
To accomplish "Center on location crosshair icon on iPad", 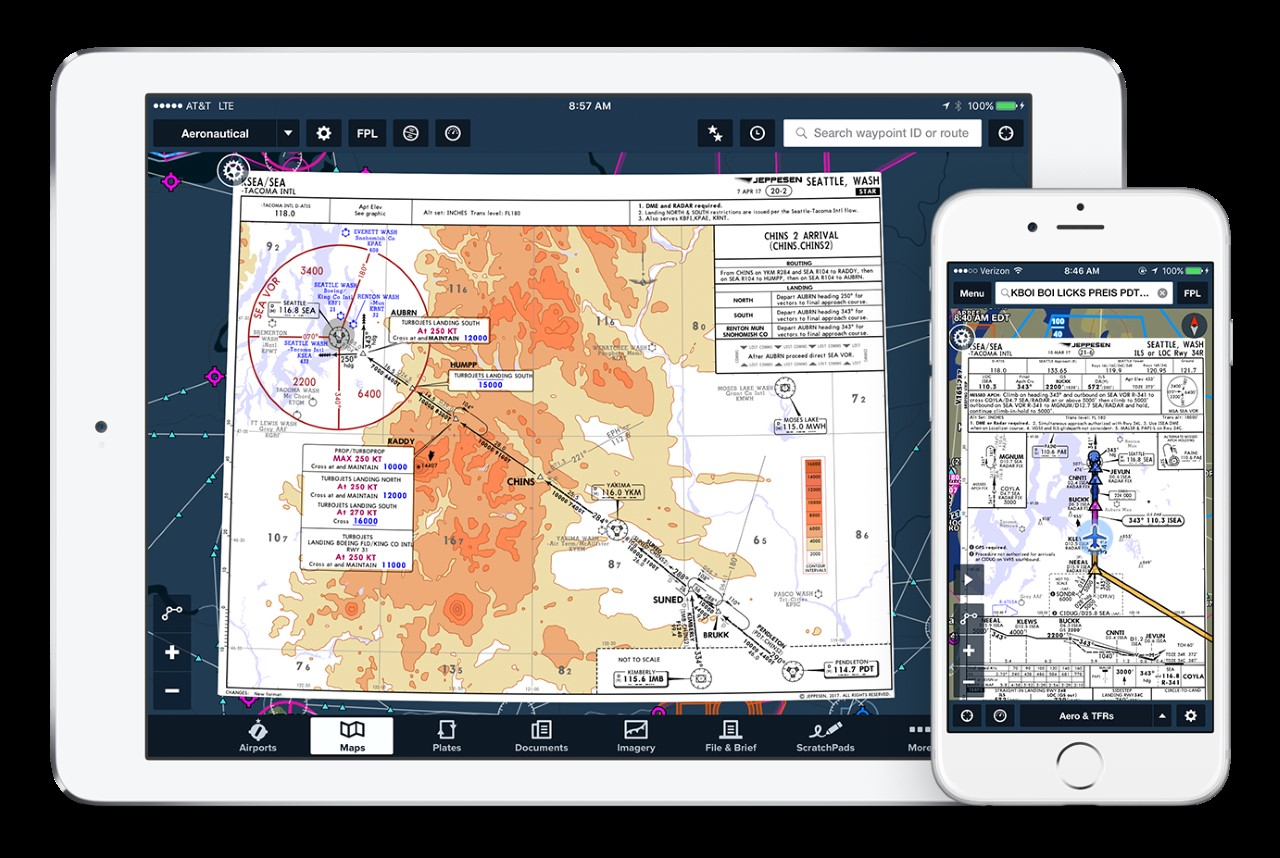I will coord(1006,133).
